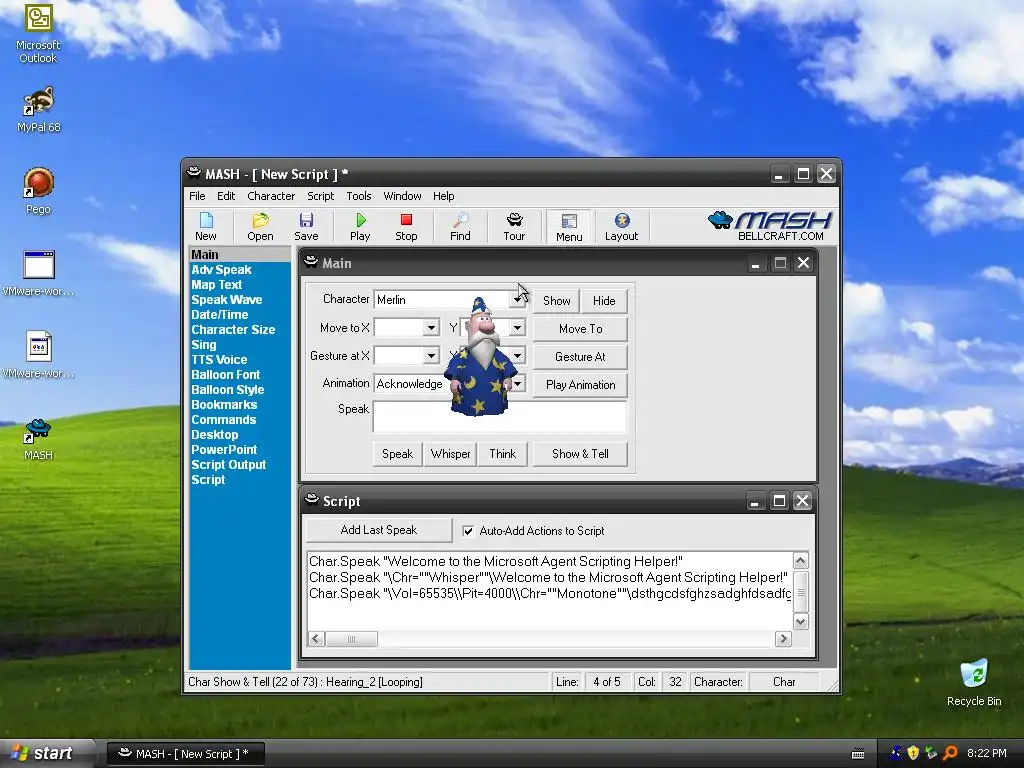Viewport: 1024px width, 768px height.
Task: Open the Edit menu
Action: pyautogui.click(x=226, y=196)
